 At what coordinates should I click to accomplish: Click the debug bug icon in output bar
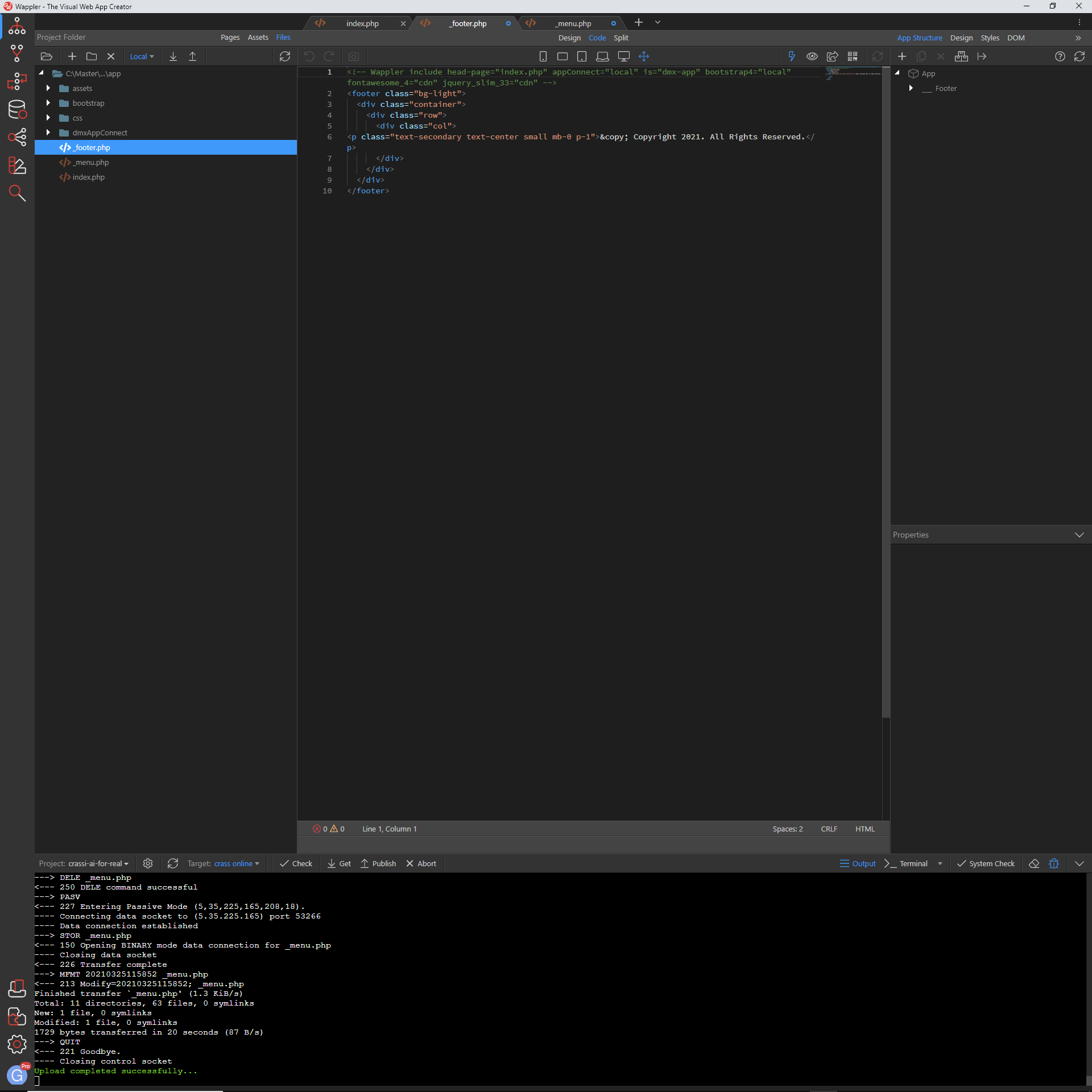[x=1054, y=863]
